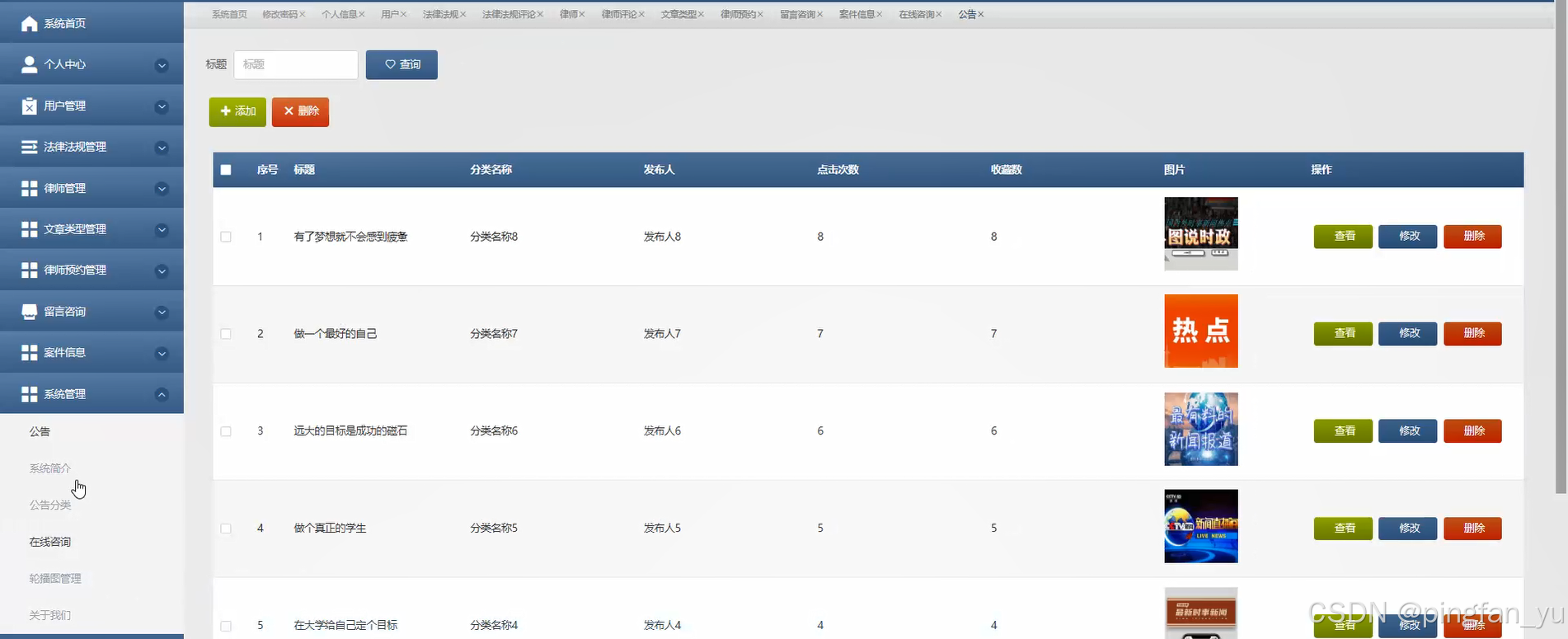Open the 关于我们 submenu item
The height and width of the screenshot is (639, 1568).
(x=50, y=615)
